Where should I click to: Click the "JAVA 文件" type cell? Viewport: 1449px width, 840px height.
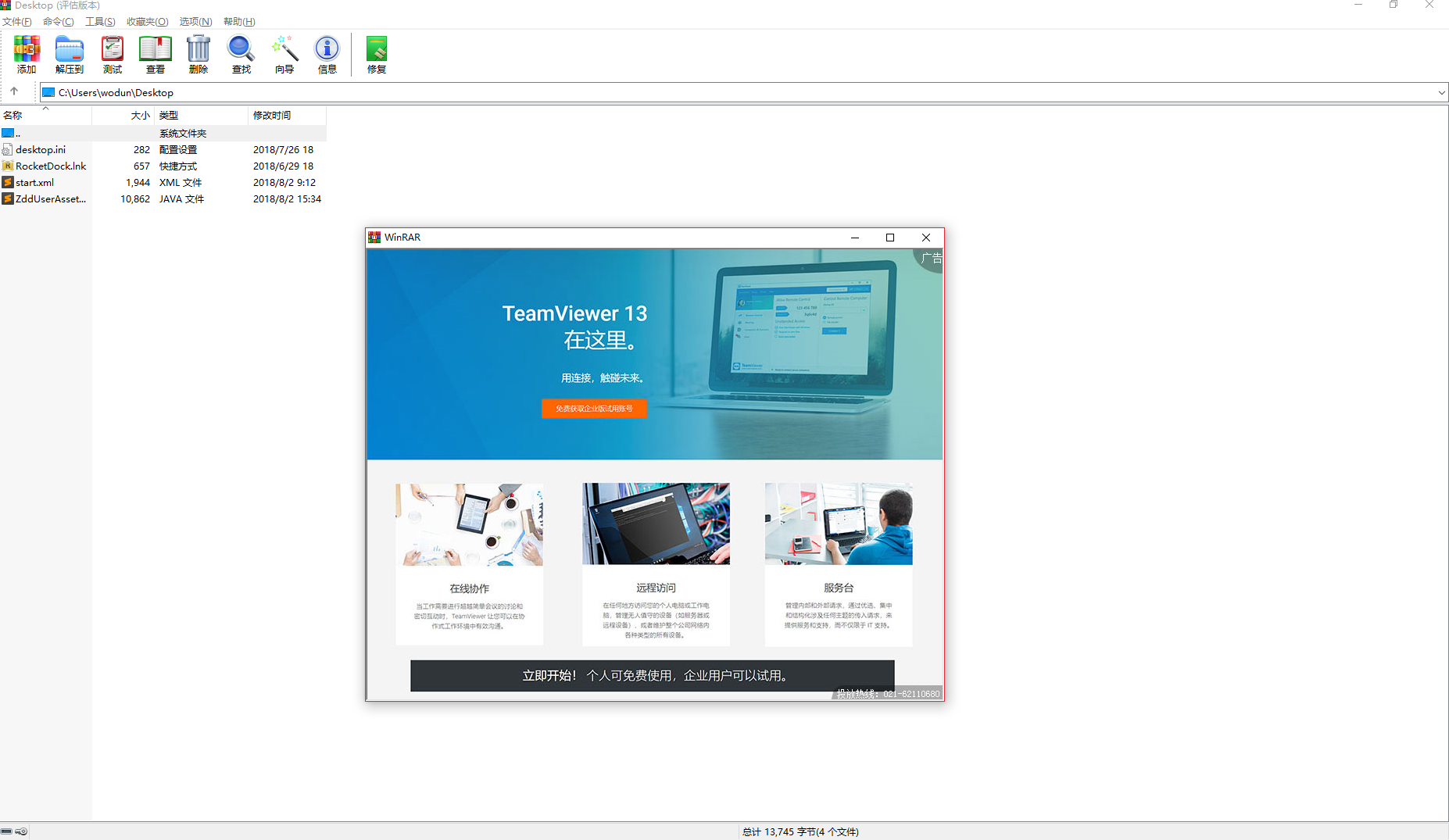pyautogui.click(x=182, y=198)
